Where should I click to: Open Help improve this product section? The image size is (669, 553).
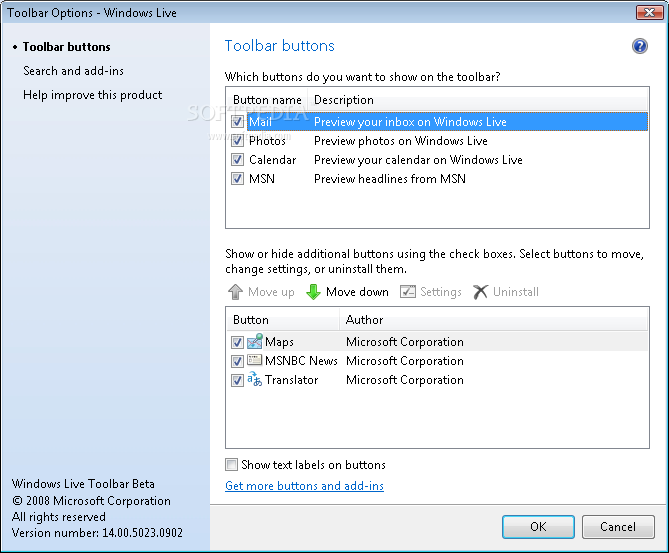[93, 95]
